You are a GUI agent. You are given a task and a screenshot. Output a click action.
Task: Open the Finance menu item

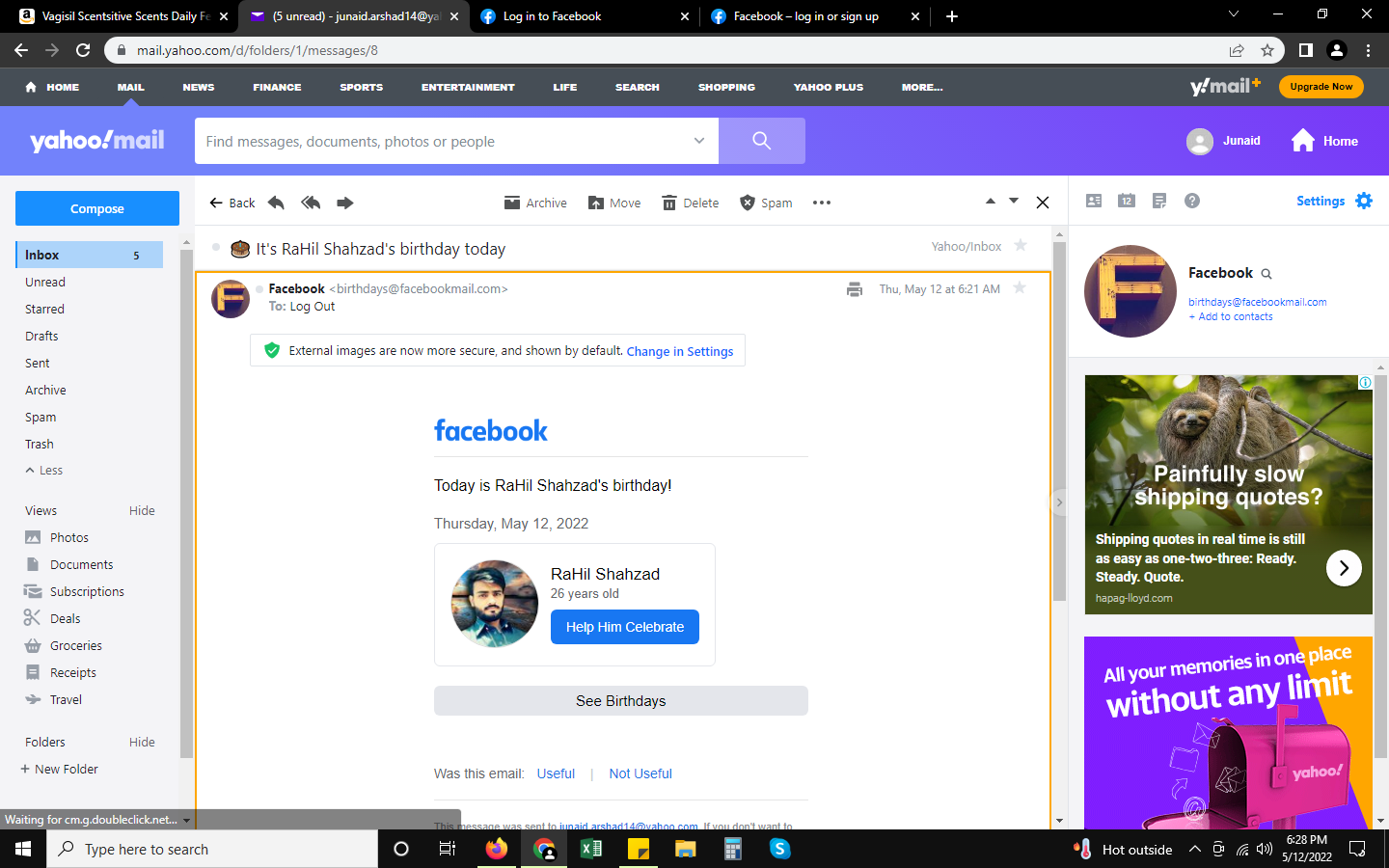[x=277, y=87]
